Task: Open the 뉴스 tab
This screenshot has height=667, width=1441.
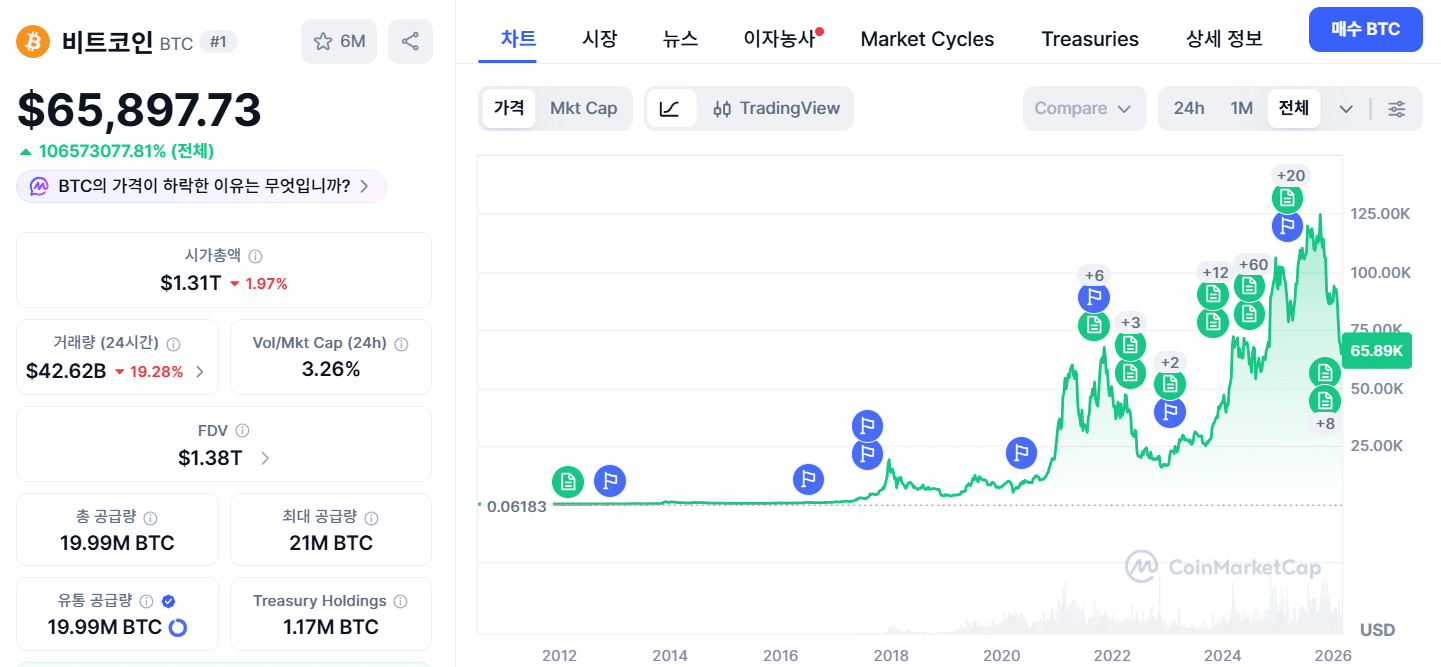Action: tap(680, 39)
